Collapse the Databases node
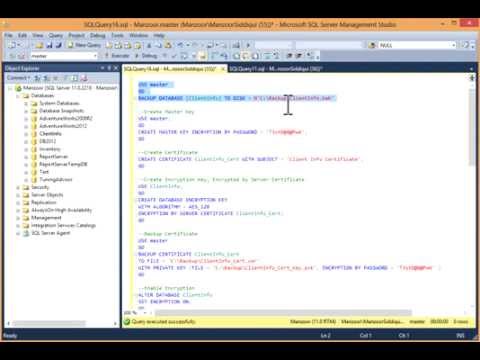480x360 pixels. 18,96
